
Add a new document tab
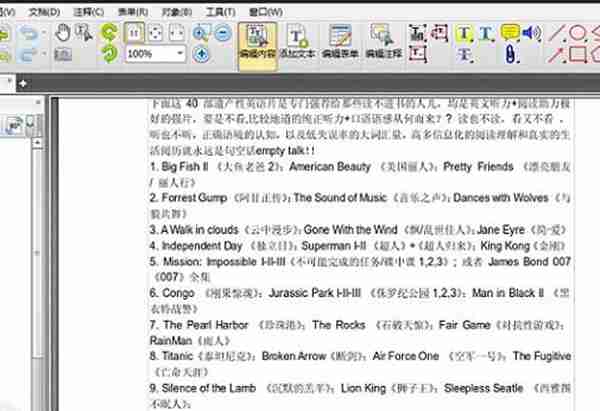pos(23,83)
